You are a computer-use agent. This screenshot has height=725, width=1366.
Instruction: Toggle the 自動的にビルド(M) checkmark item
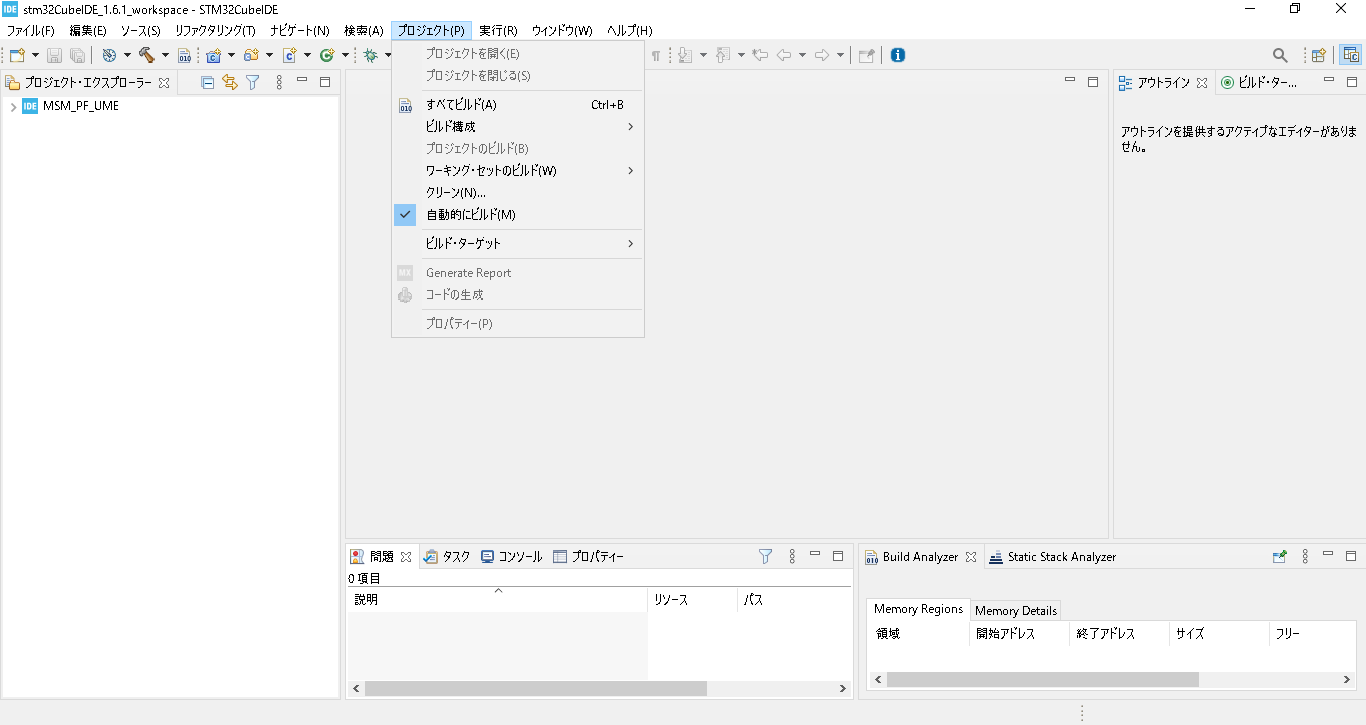pos(518,215)
